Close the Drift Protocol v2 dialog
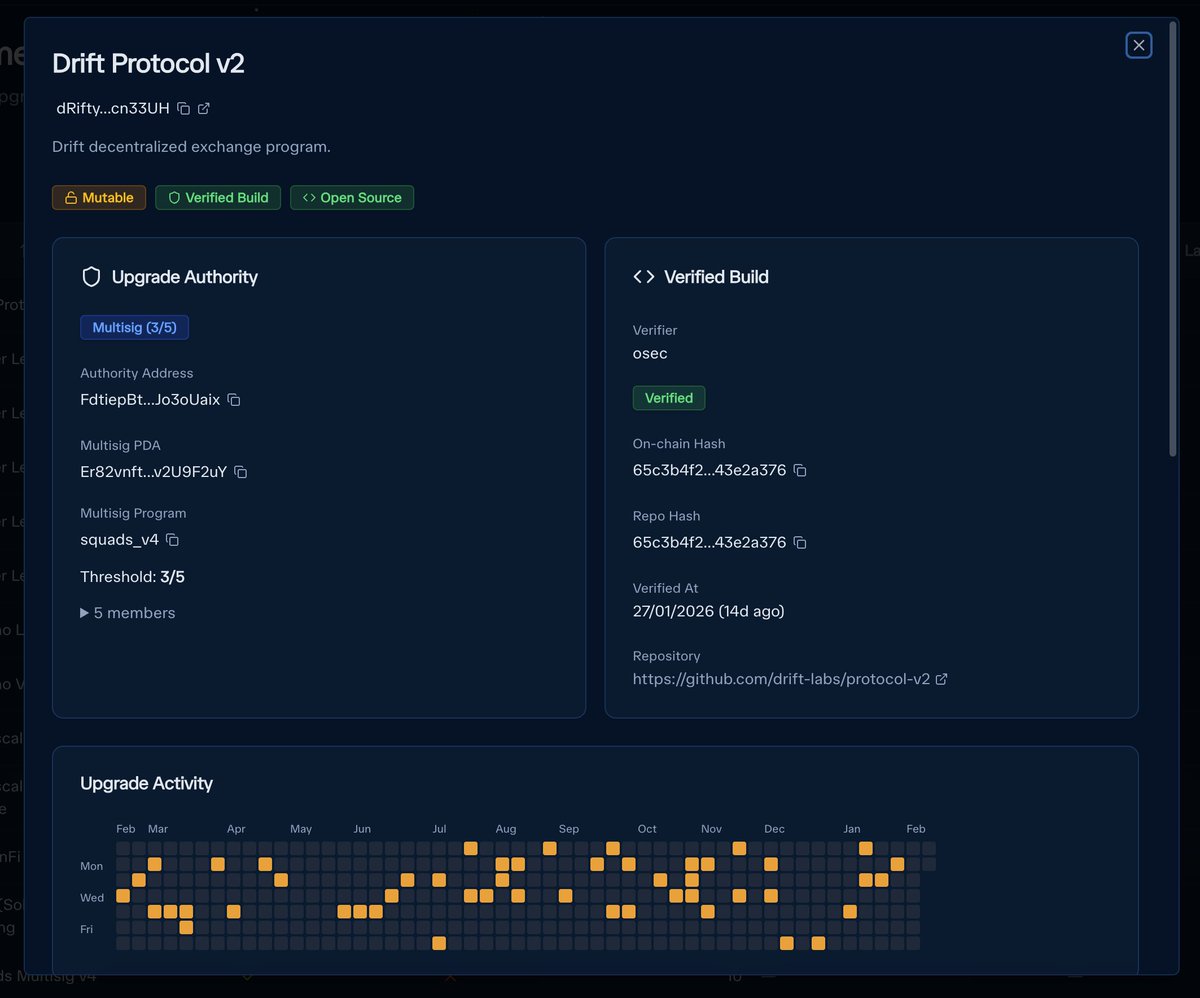The height and width of the screenshot is (998, 1200). tap(1139, 45)
